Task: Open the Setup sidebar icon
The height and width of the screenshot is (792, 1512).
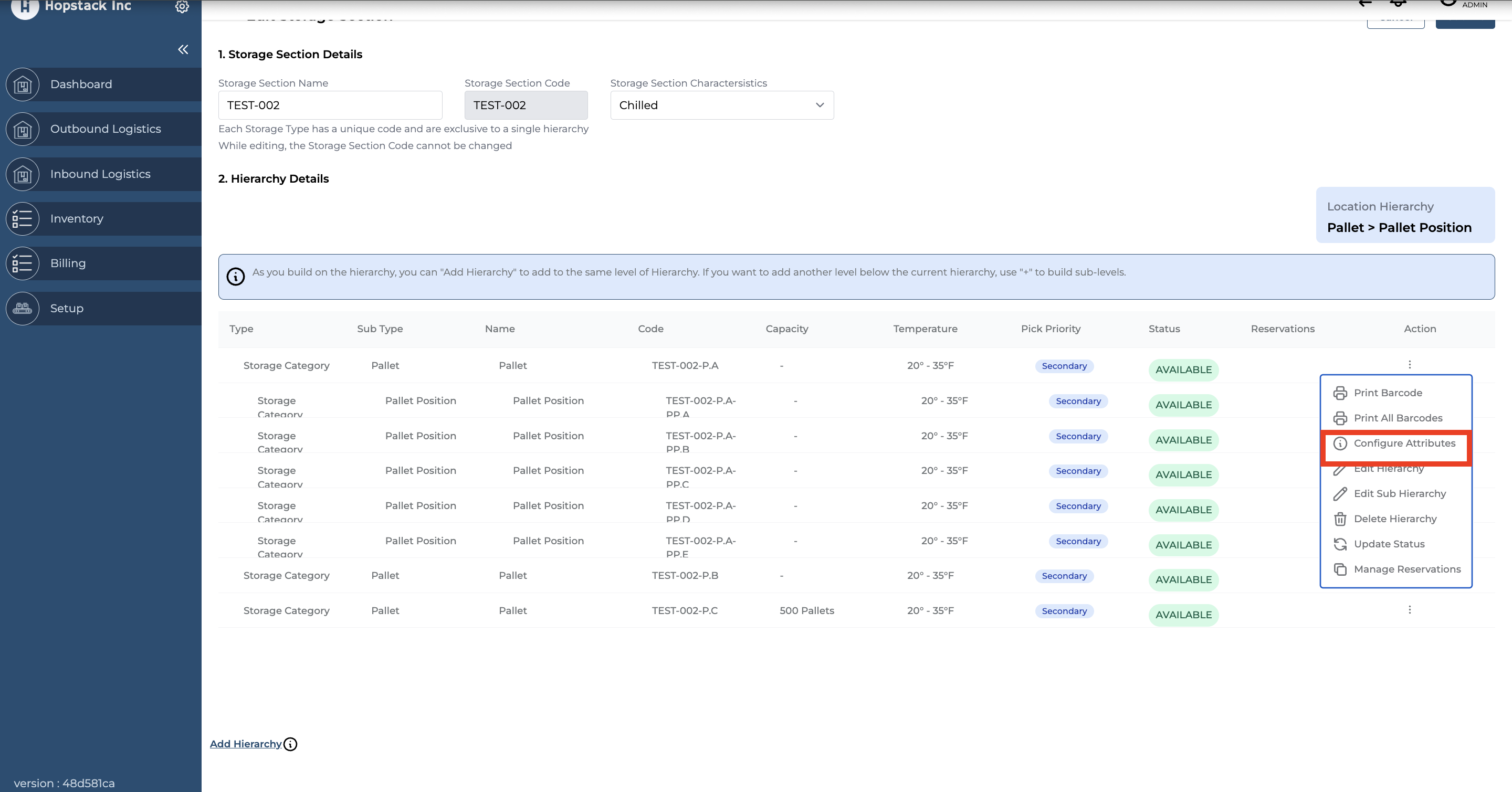Action: pyautogui.click(x=22, y=309)
